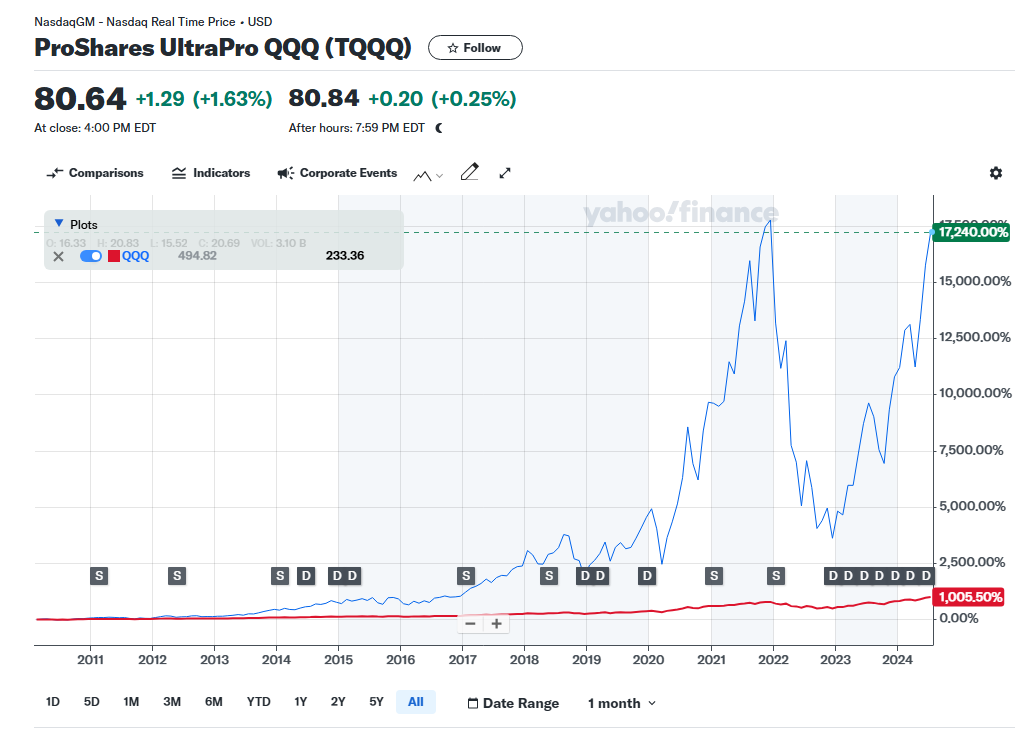Collapse the Plots panel triangle
The width and height of the screenshot is (1028, 730).
point(59,224)
